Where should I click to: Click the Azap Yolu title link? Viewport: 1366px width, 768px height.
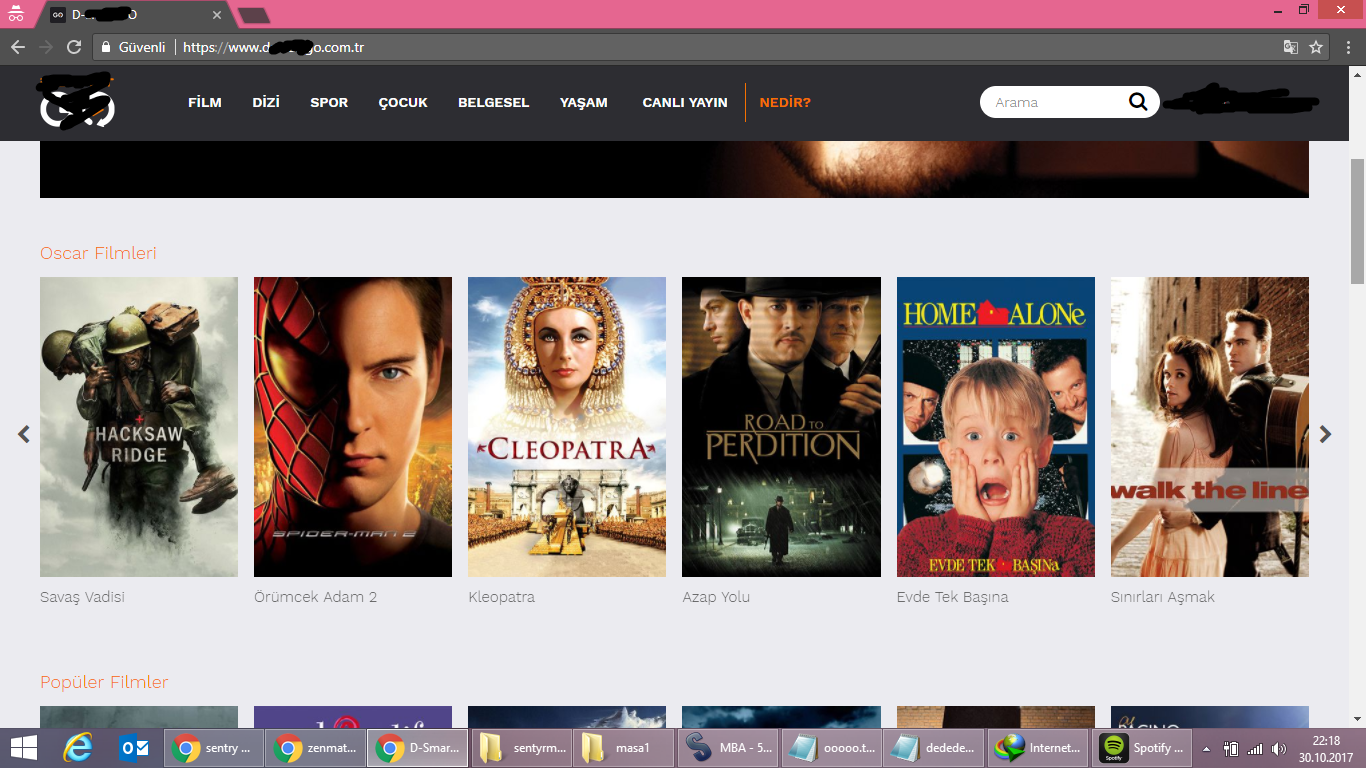pyautogui.click(x=716, y=597)
